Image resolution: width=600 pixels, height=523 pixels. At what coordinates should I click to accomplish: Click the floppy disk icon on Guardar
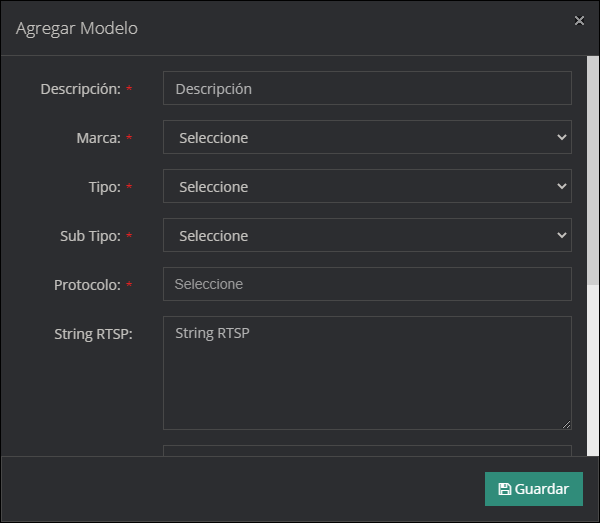[x=504, y=489]
